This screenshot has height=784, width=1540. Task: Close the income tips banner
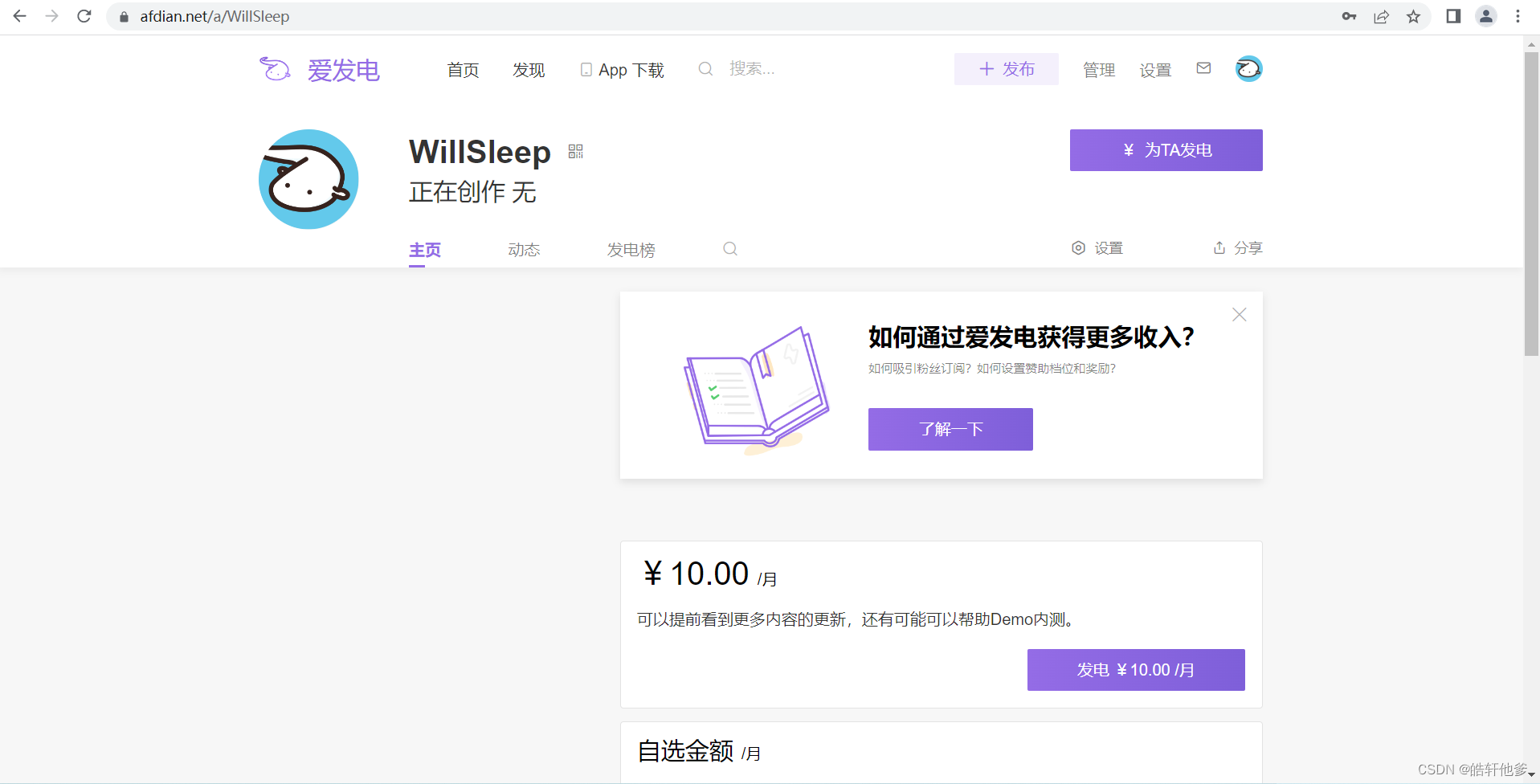[1240, 315]
